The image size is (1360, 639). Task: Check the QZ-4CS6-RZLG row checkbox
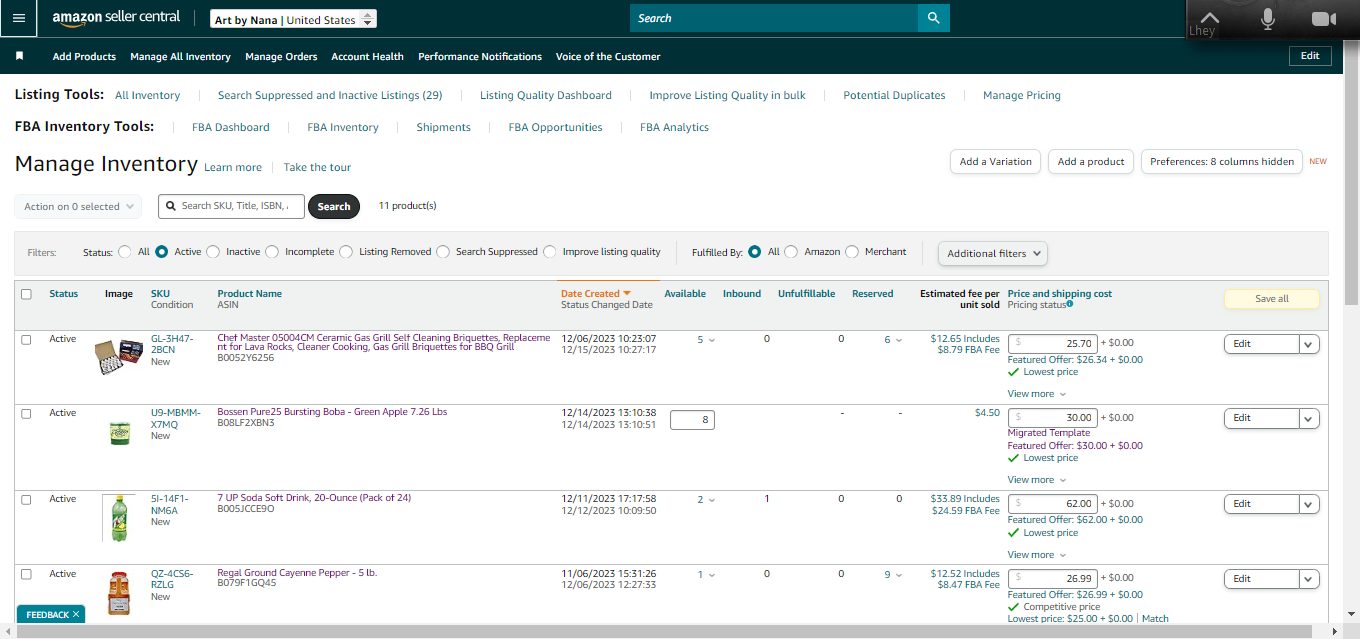(x=27, y=574)
